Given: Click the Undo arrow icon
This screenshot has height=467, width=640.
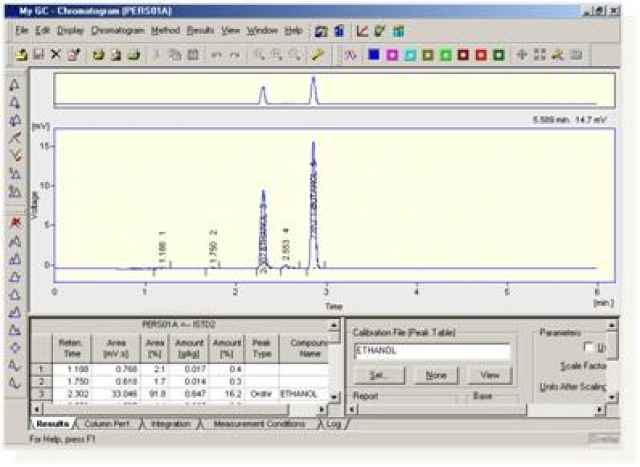Looking at the screenshot, I should (215, 54).
